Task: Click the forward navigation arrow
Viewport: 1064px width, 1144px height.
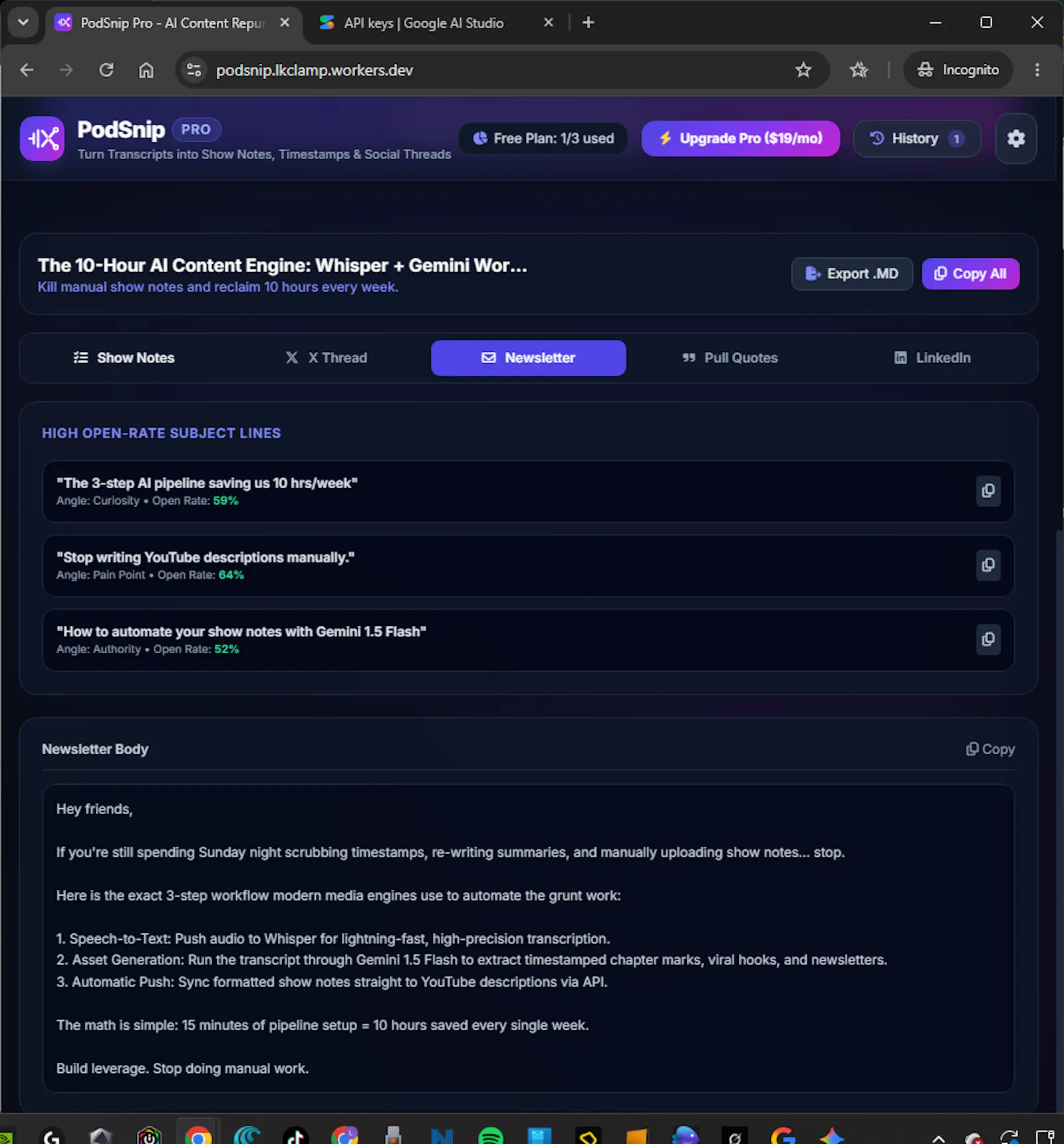Action: 66,70
